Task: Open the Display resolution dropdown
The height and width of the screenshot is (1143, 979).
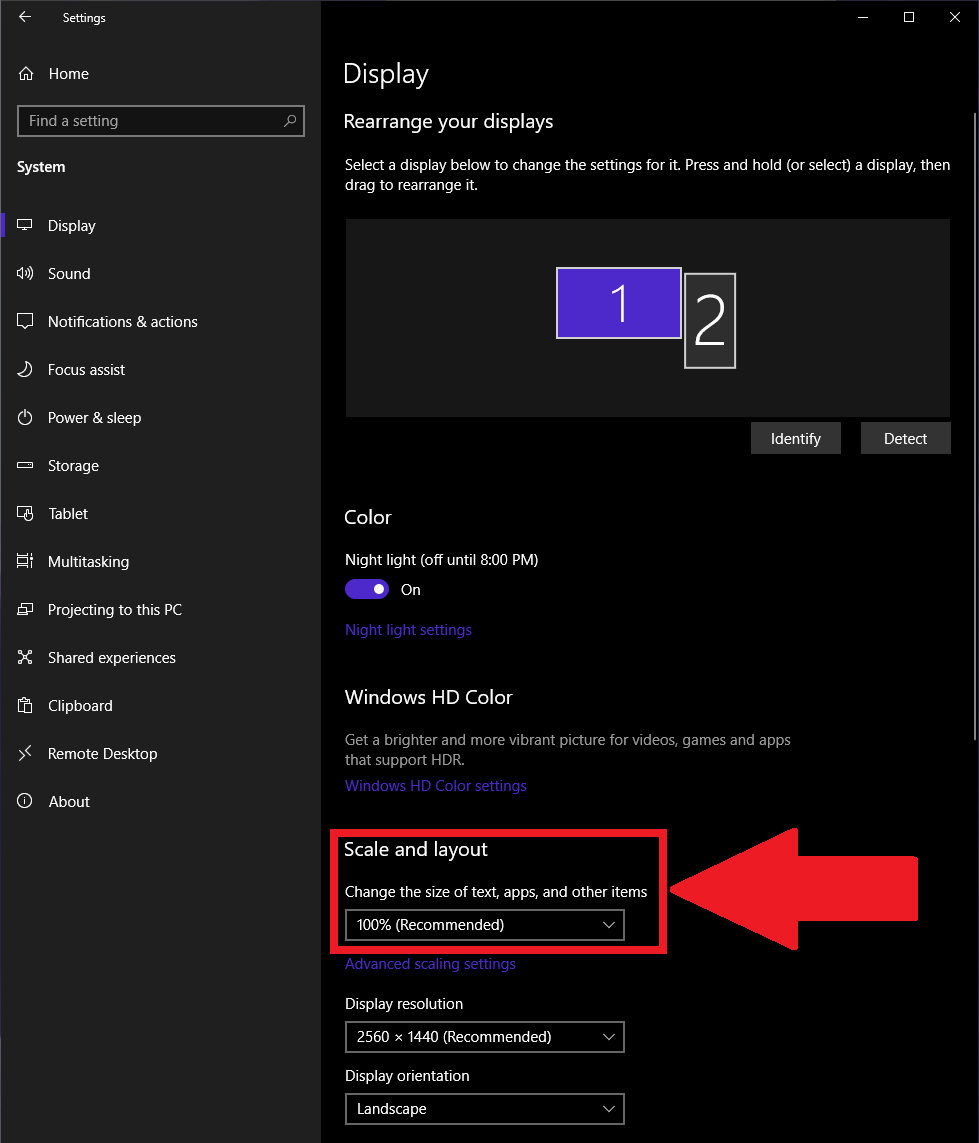Action: click(x=485, y=1037)
